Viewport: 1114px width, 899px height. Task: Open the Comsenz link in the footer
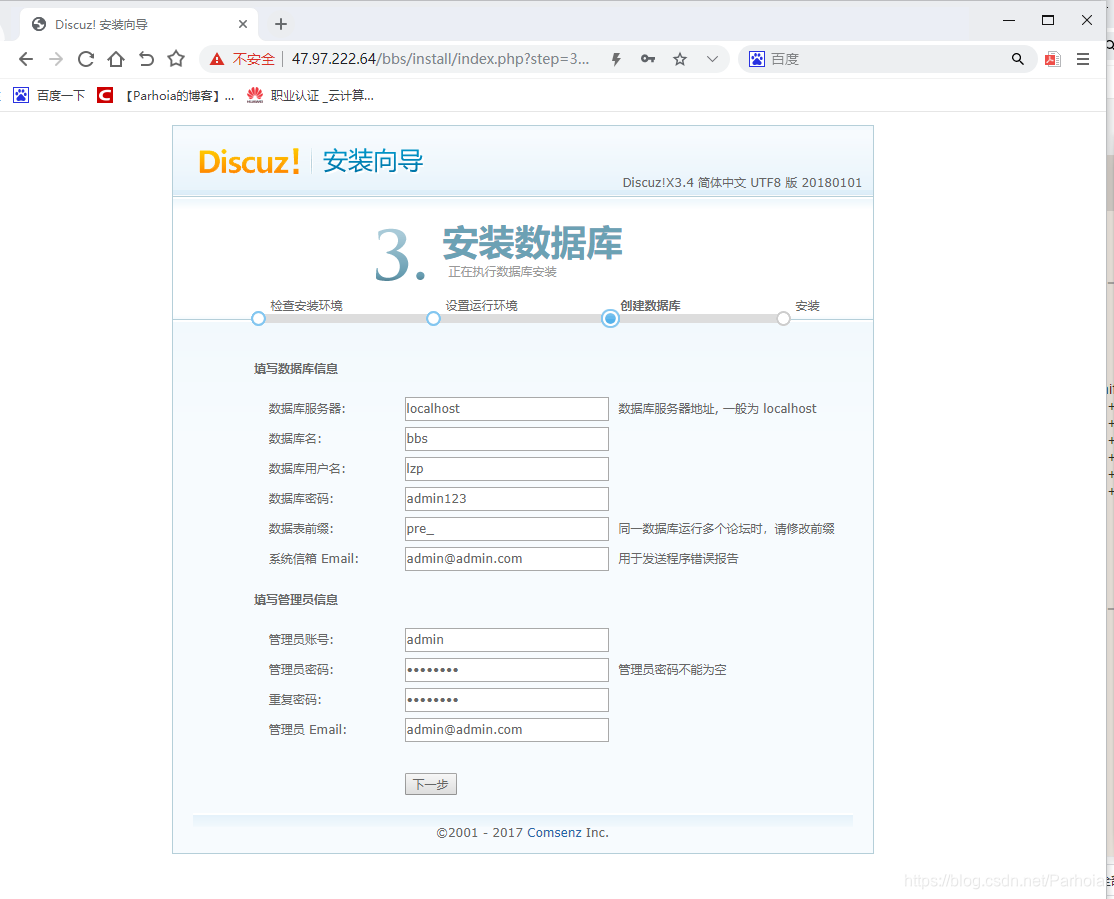(554, 832)
